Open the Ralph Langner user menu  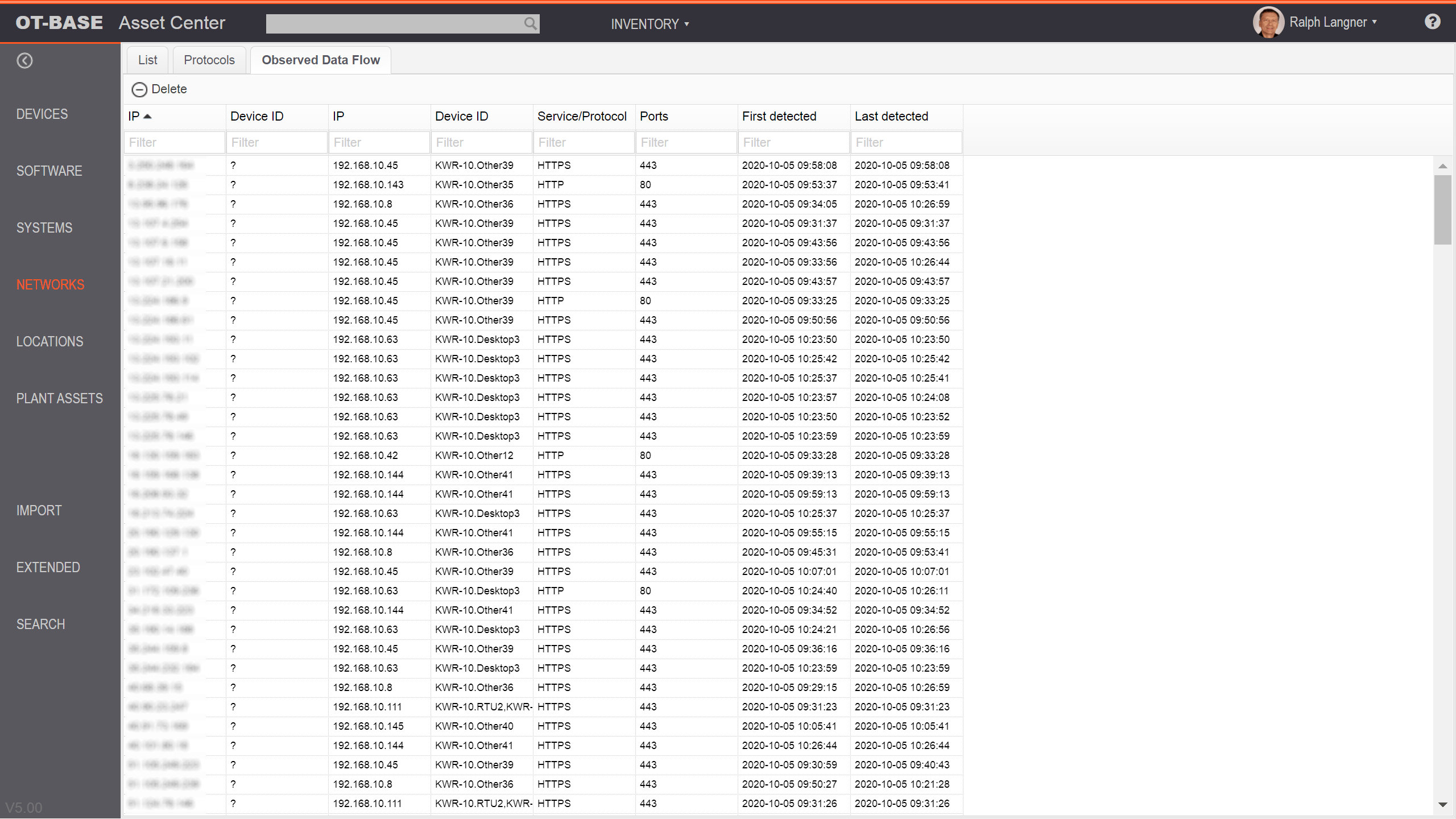click(1334, 22)
